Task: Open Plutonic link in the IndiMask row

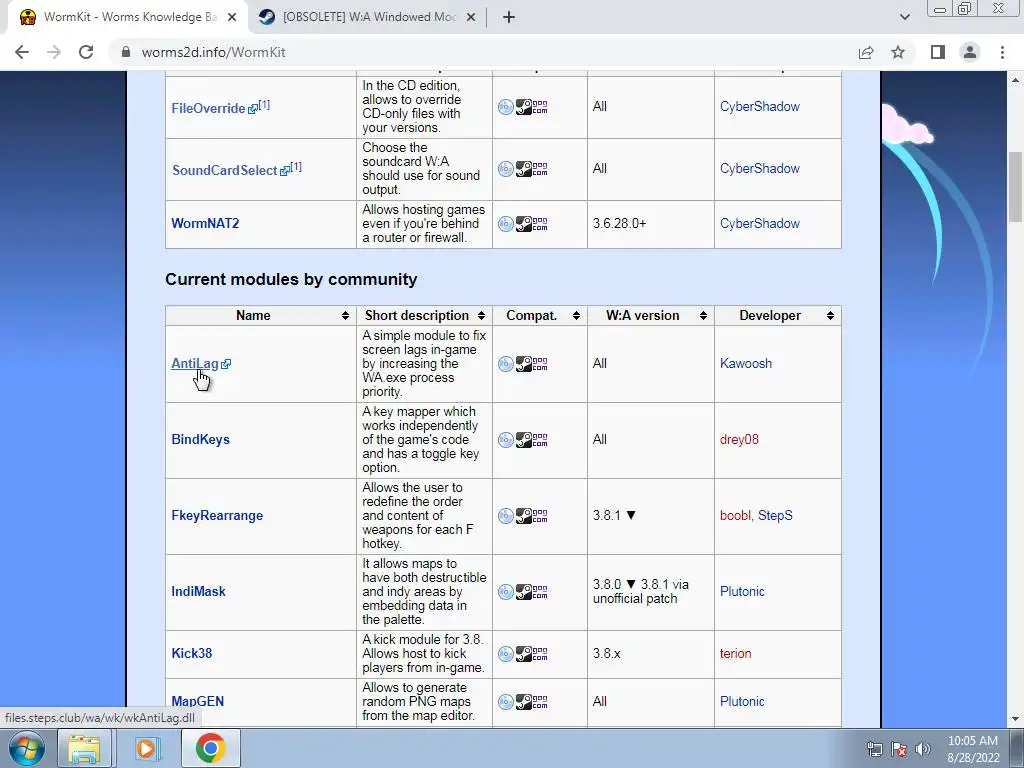Action: [x=742, y=591]
